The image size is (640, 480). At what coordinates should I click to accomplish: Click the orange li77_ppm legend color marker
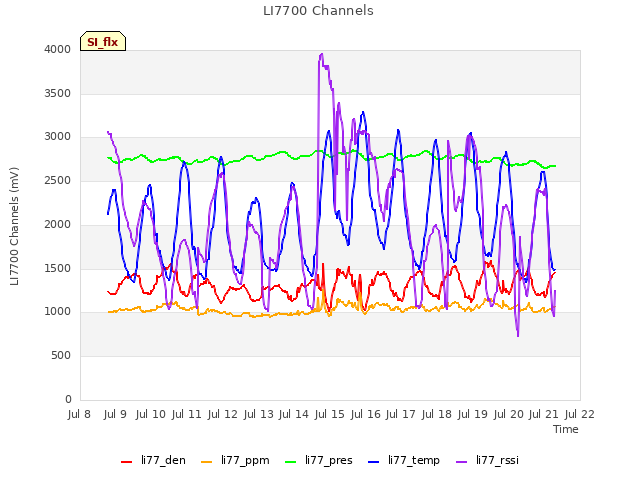[x=207, y=462]
